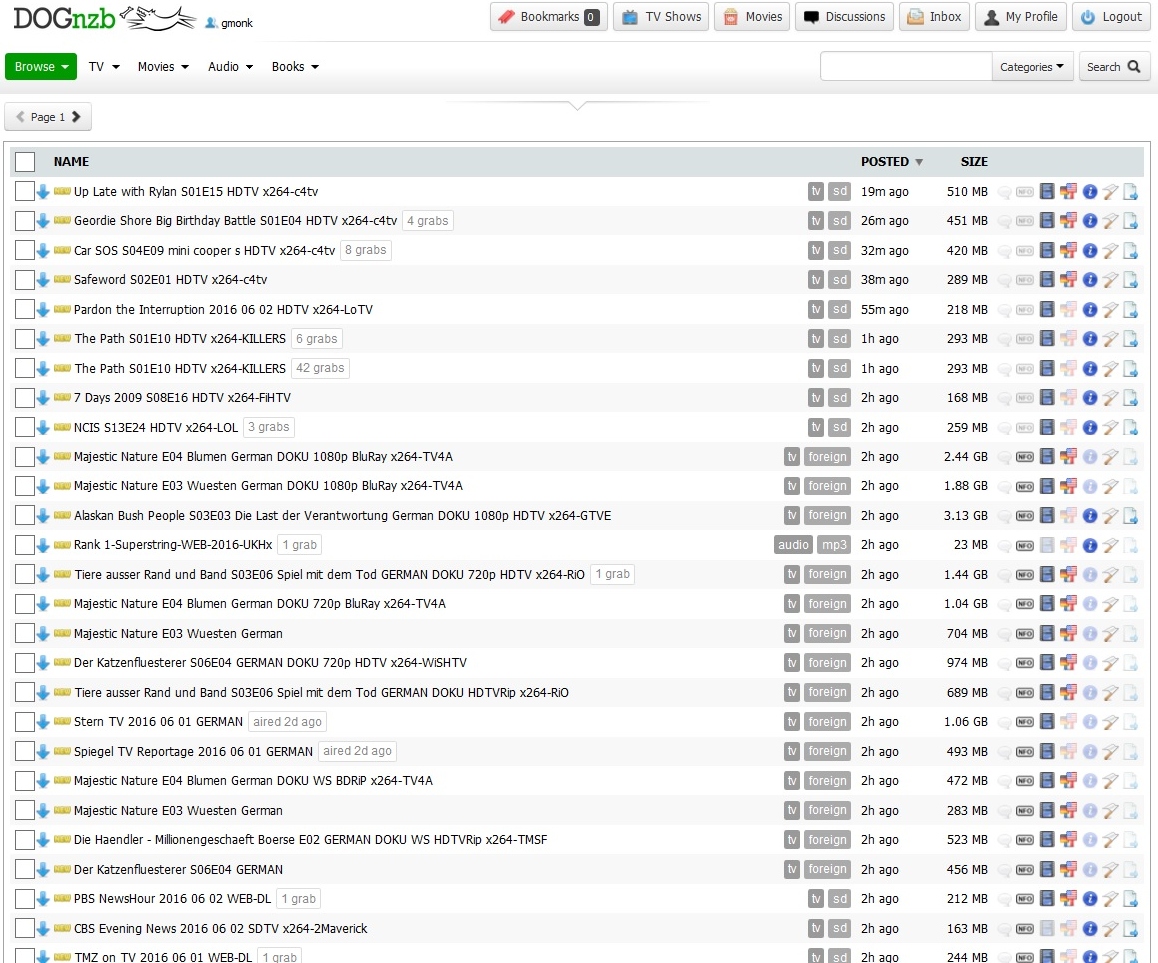Click flags icon for Die Haendler row
1158x963 pixels.
(1068, 840)
